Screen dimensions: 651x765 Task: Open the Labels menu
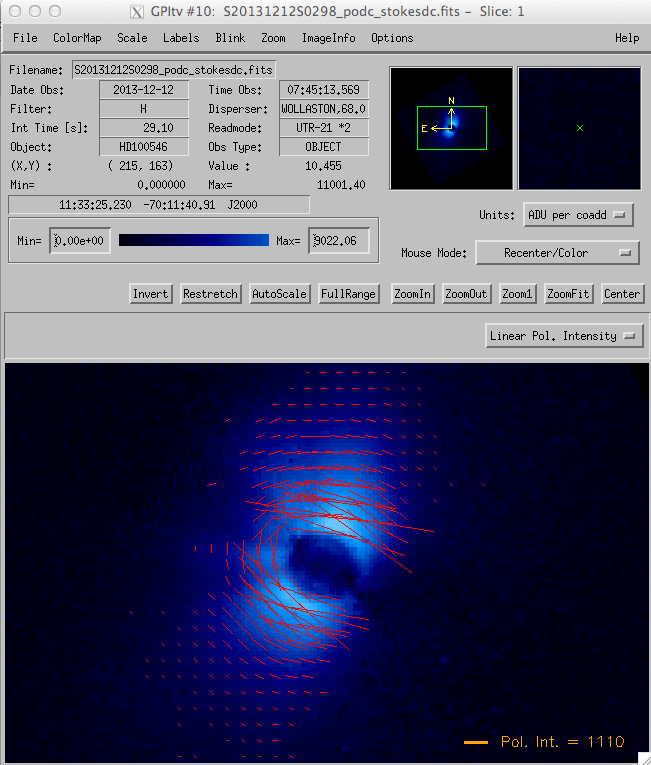181,38
